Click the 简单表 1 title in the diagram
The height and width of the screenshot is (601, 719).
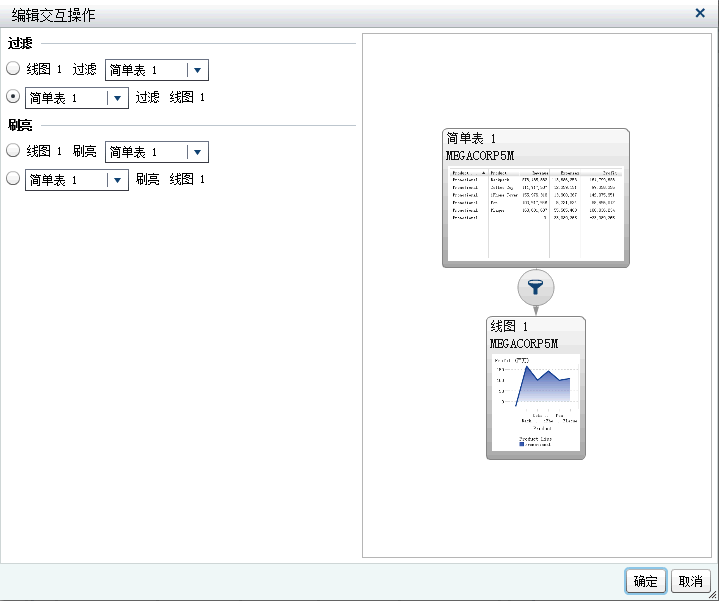pos(472,139)
